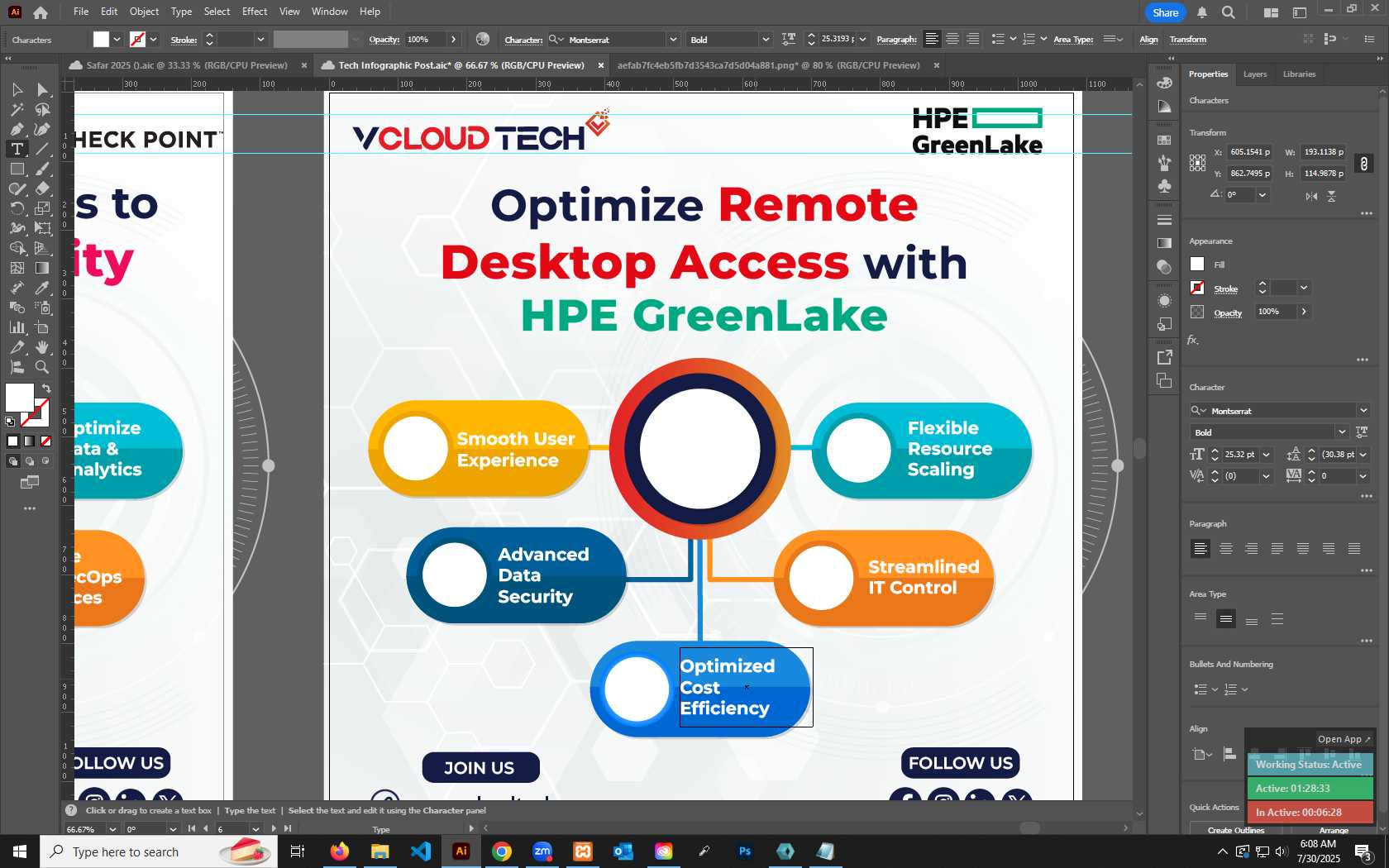Image resolution: width=1389 pixels, height=868 pixels.
Task: Set Area Type alignment to top
Action: 1200,618
